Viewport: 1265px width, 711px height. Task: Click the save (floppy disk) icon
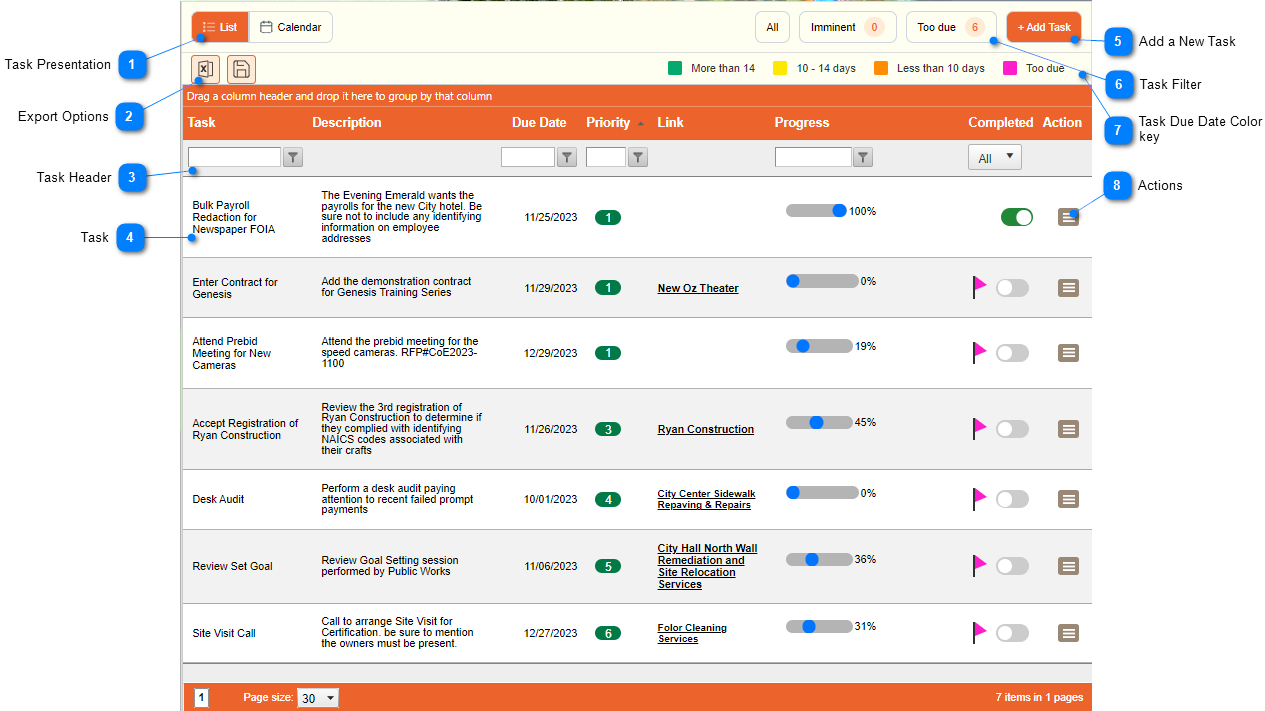click(241, 69)
